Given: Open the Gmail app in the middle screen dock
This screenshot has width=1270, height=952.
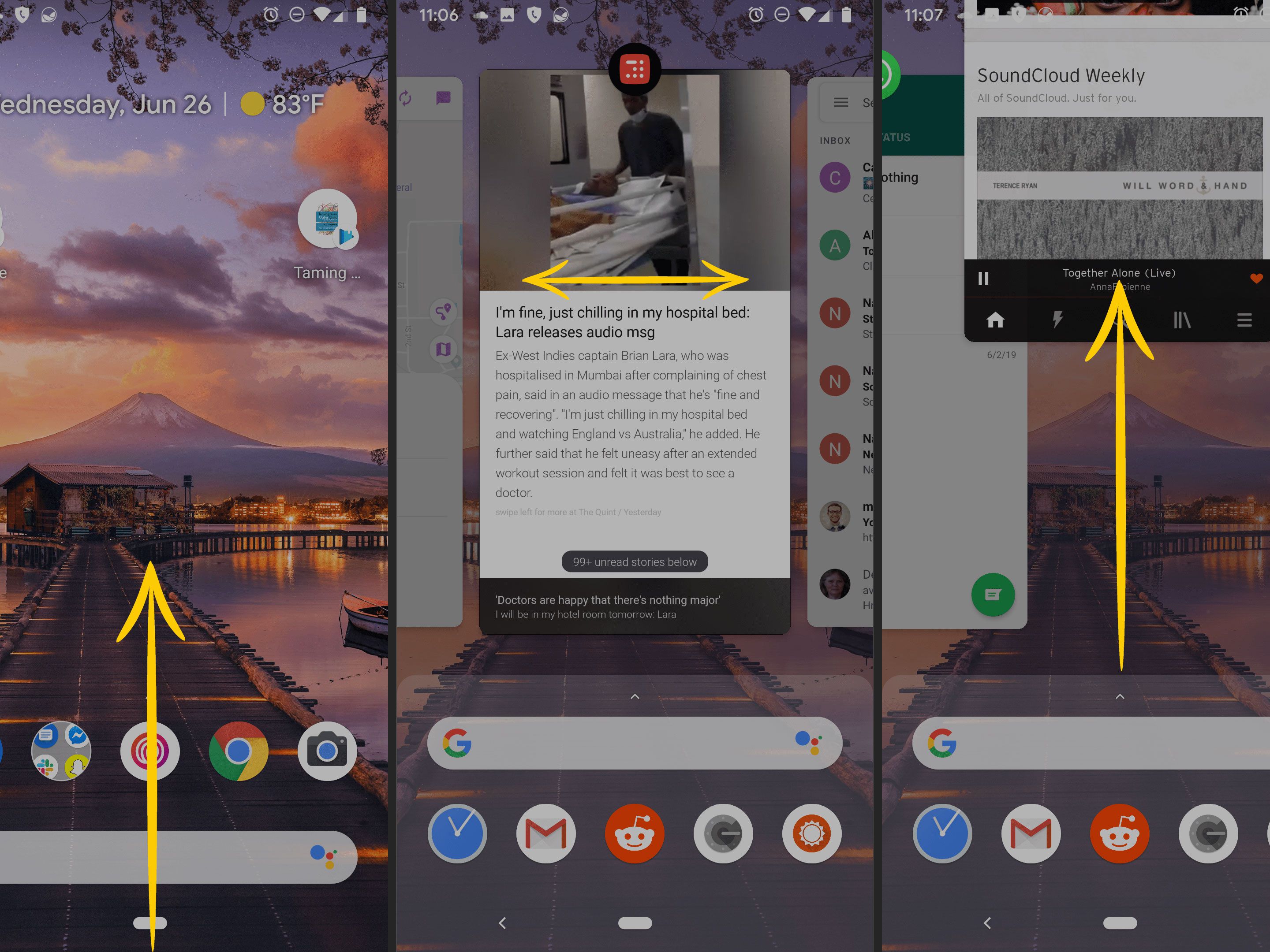Looking at the screenshot, I should tap(545, 834).
